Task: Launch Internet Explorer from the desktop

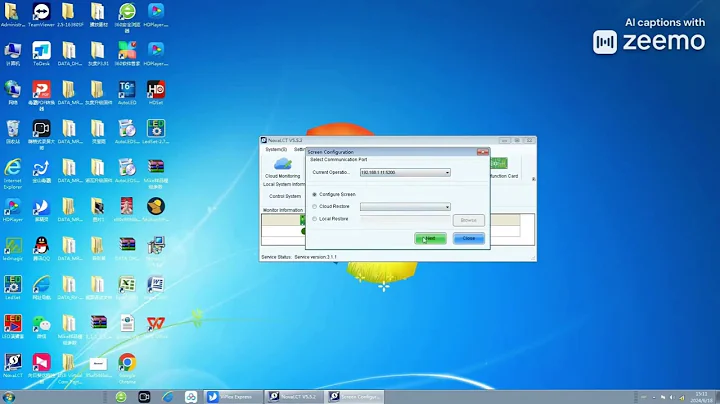Action: click(12, 174)
